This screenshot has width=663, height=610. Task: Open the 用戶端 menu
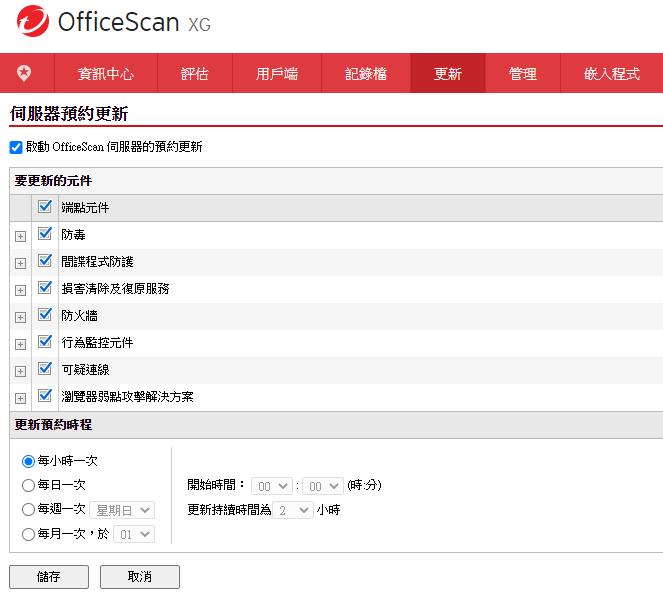click(277, 74)
